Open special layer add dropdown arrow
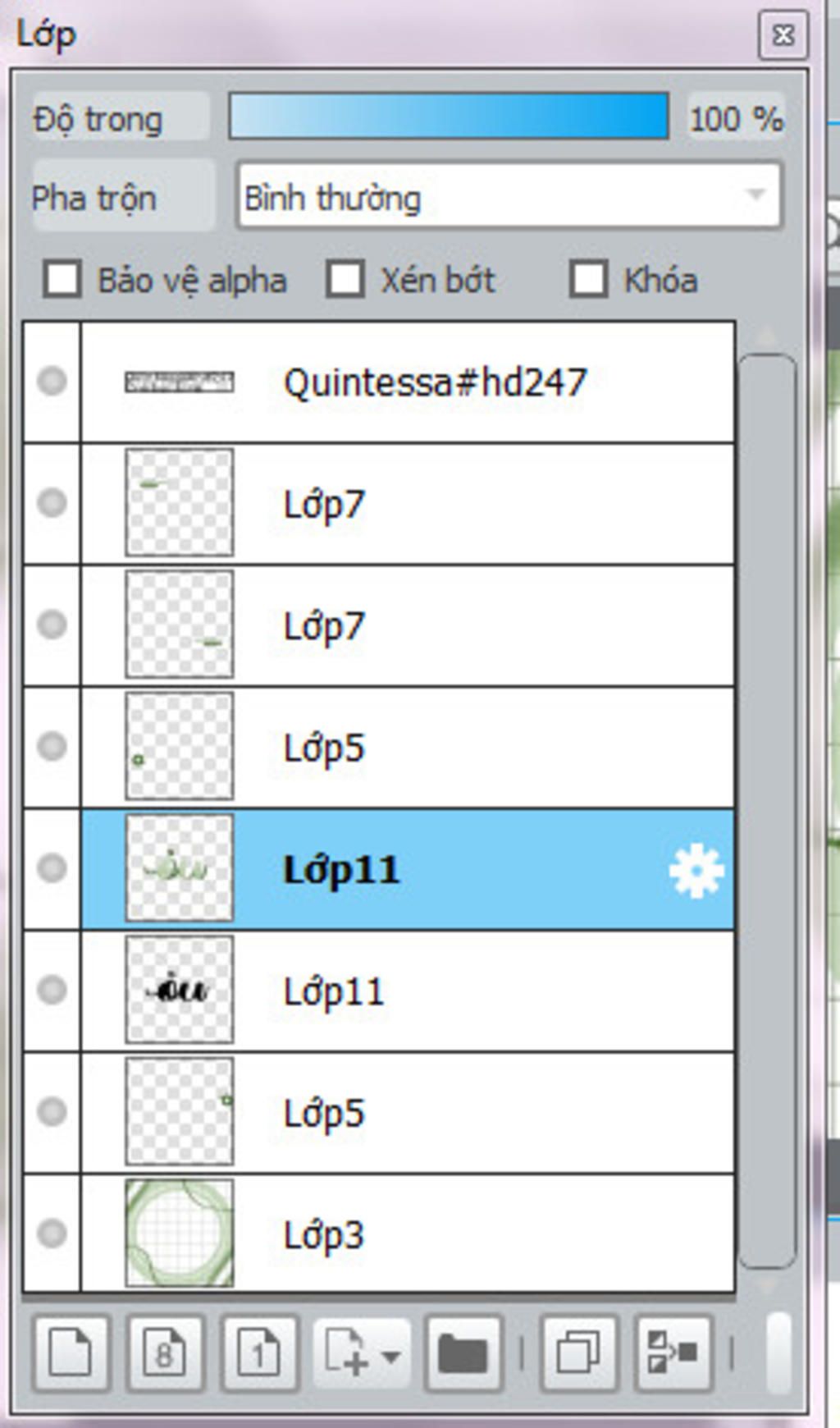Image resolution: width=840 pixels, height=1428 pixels. 392,1355
